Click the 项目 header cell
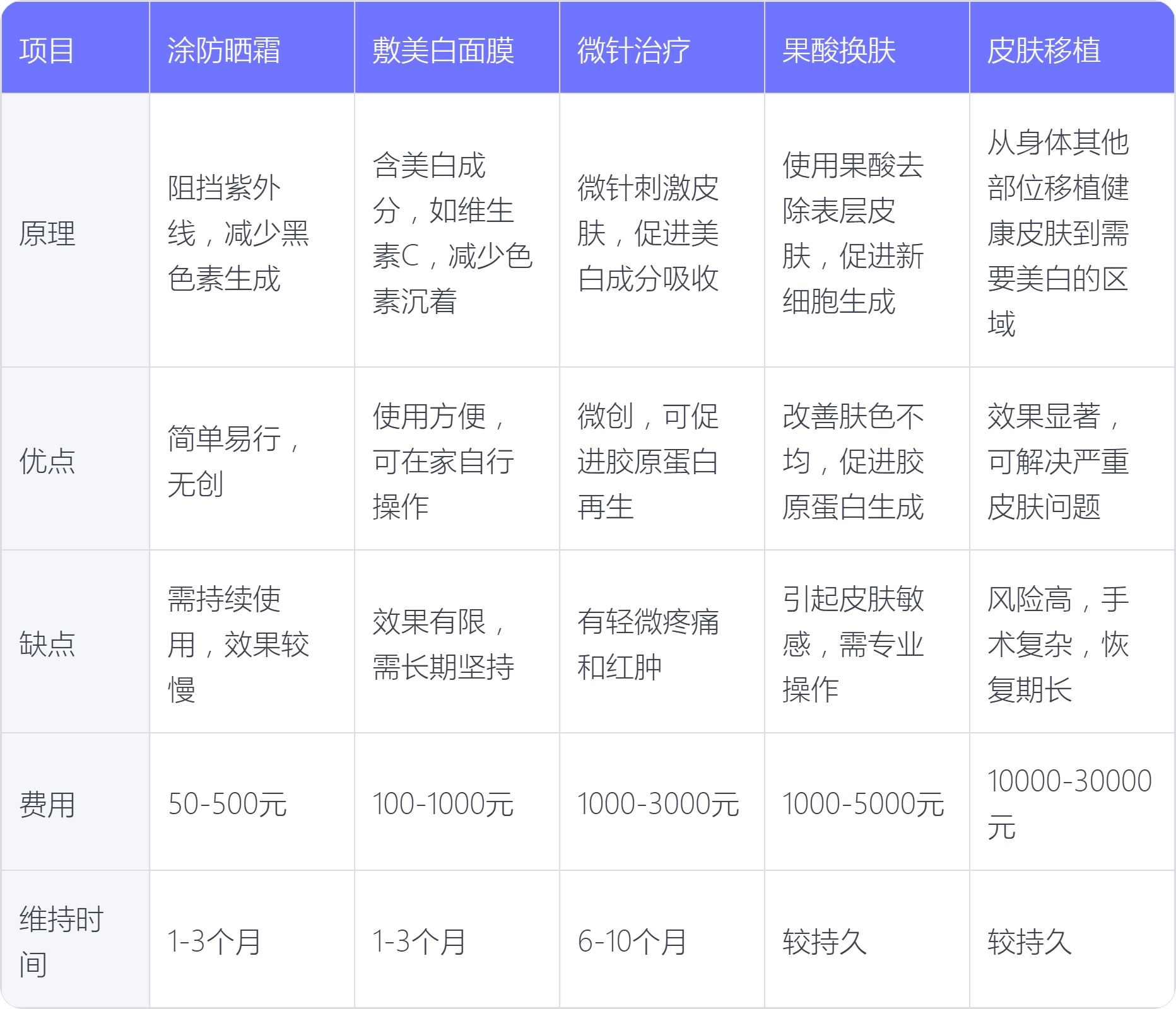Image resolution: width=1176 pixels, height=1009 pixels. click(47, 50)
